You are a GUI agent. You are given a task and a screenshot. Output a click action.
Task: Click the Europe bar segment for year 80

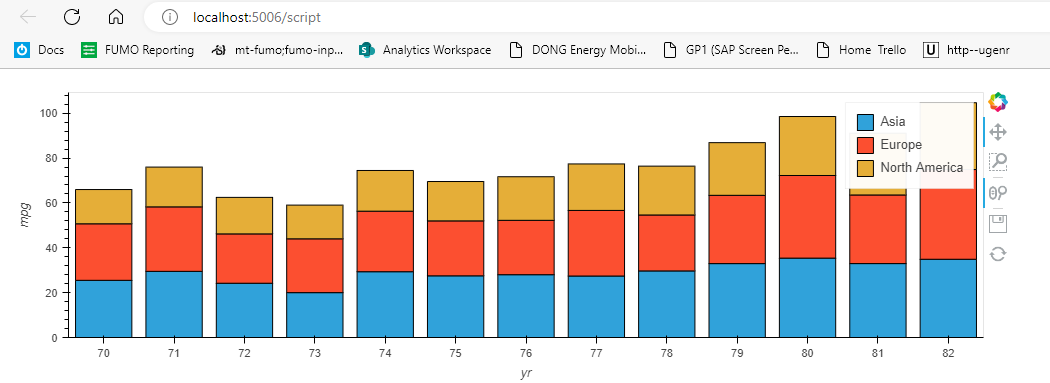[x=807, y=217]
